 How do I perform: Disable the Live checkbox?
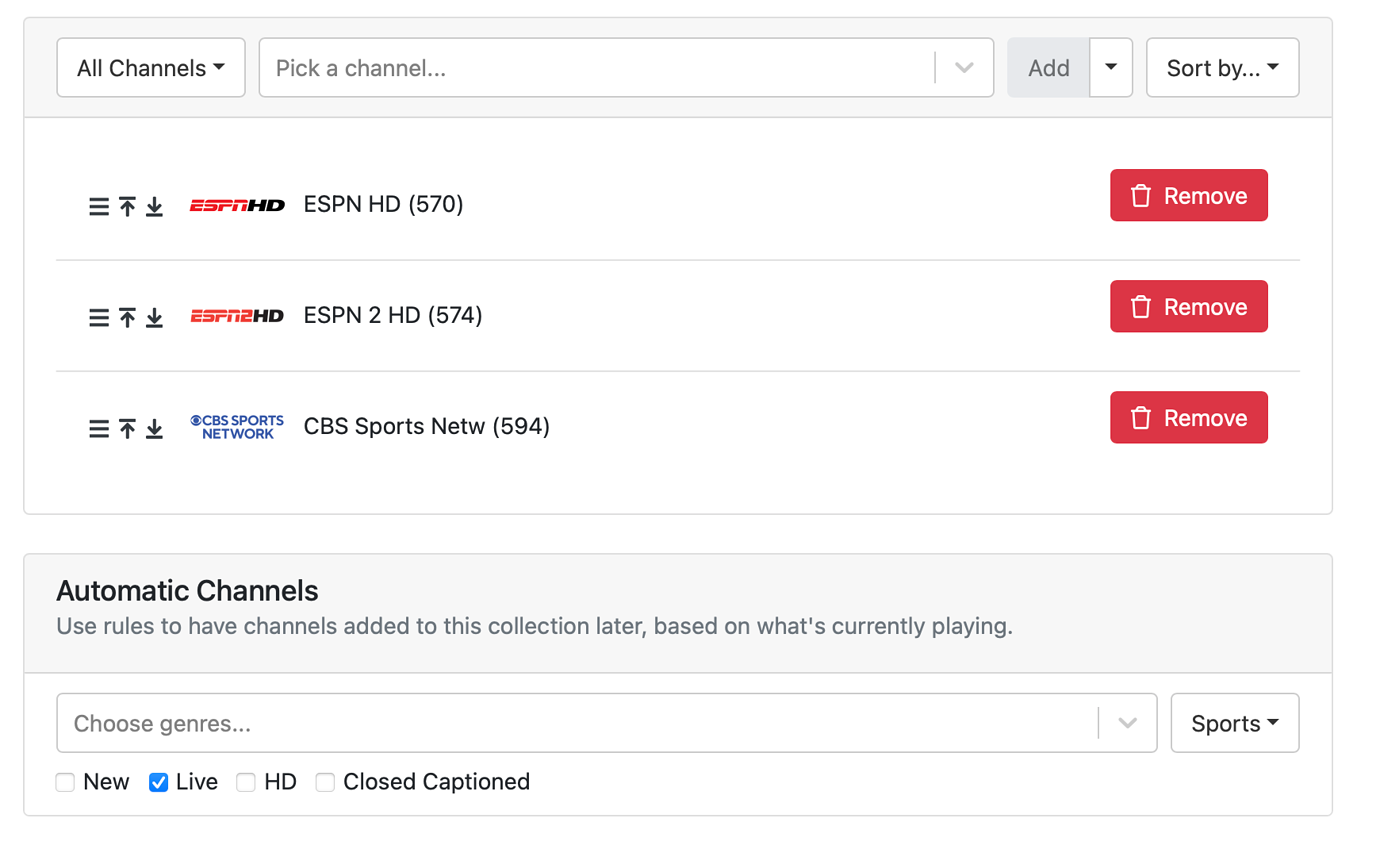pyautogui.click(x=157, y=782)
